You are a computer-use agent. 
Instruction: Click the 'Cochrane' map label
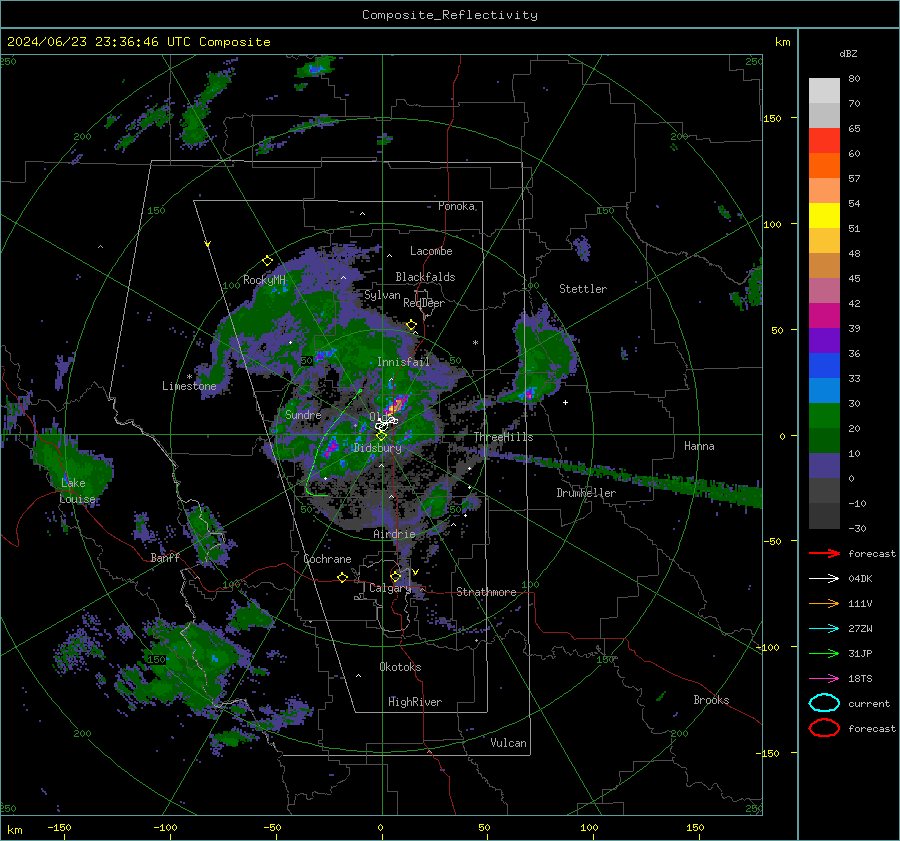coord(327,559)
